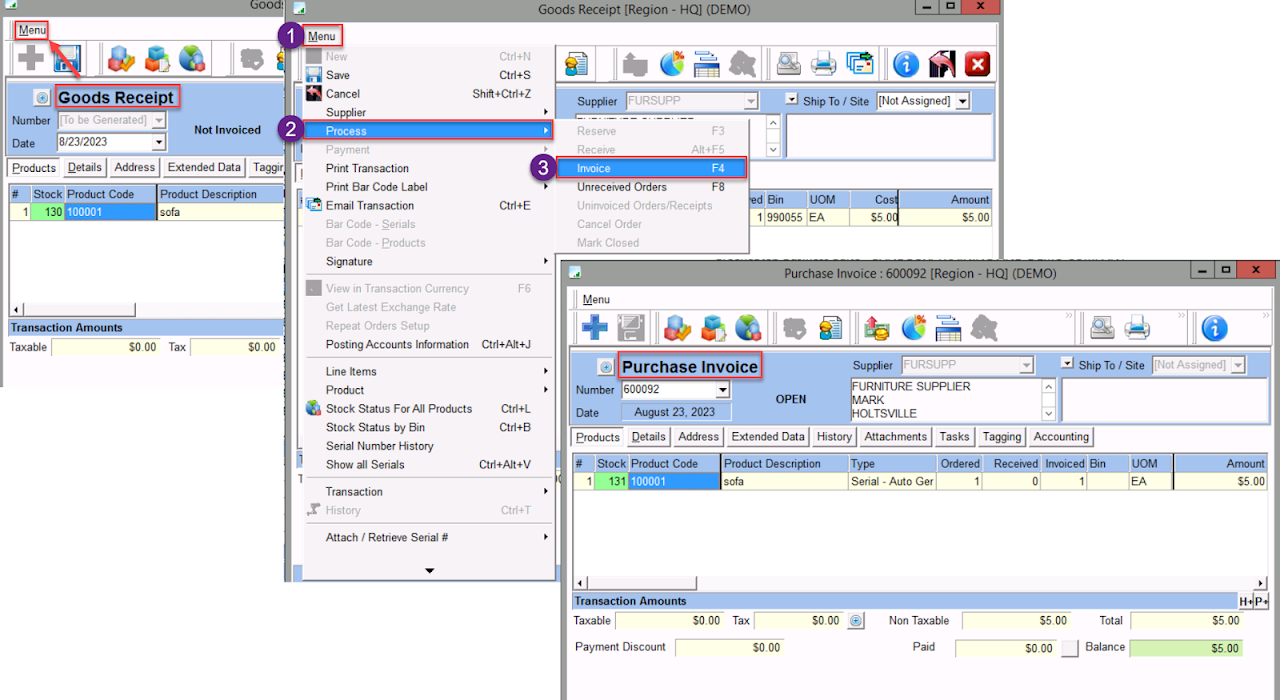This screenshot has width=1280, height=700.
Task: Click the Payment Discount amount field
Action: 729,648
